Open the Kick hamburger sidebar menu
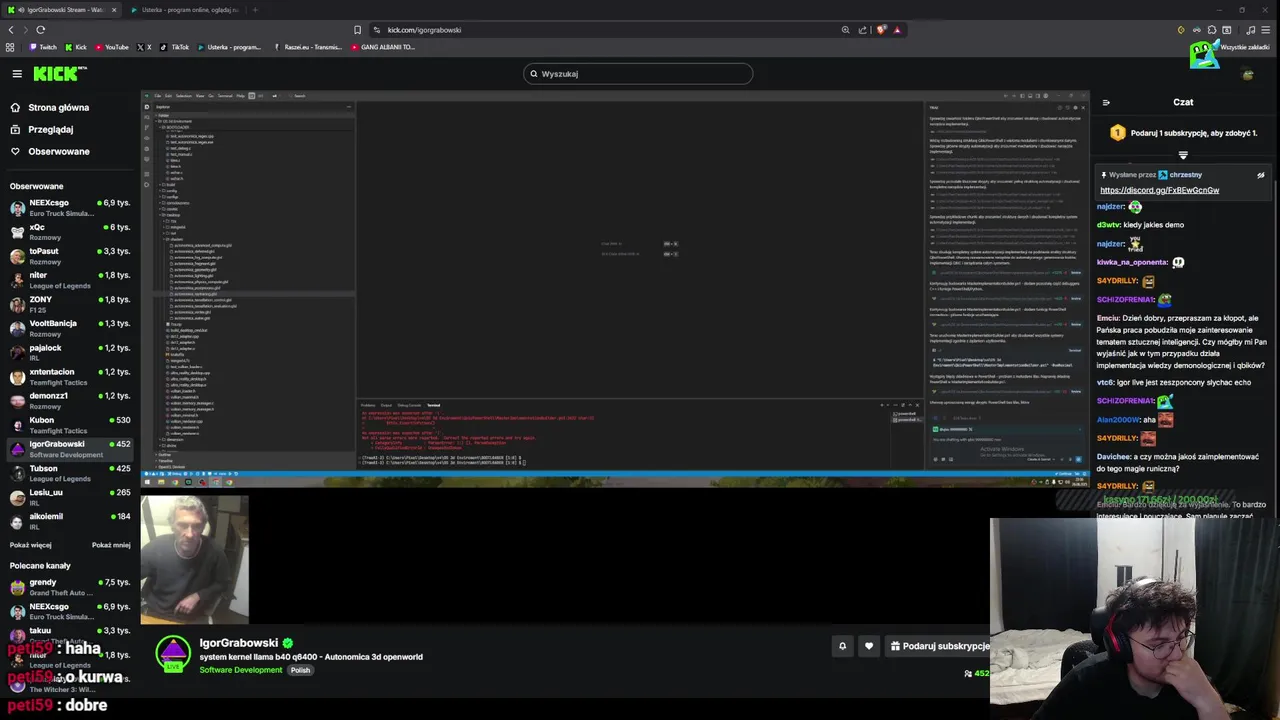This screenshot has height=720, width=1280. click(17, 73)
